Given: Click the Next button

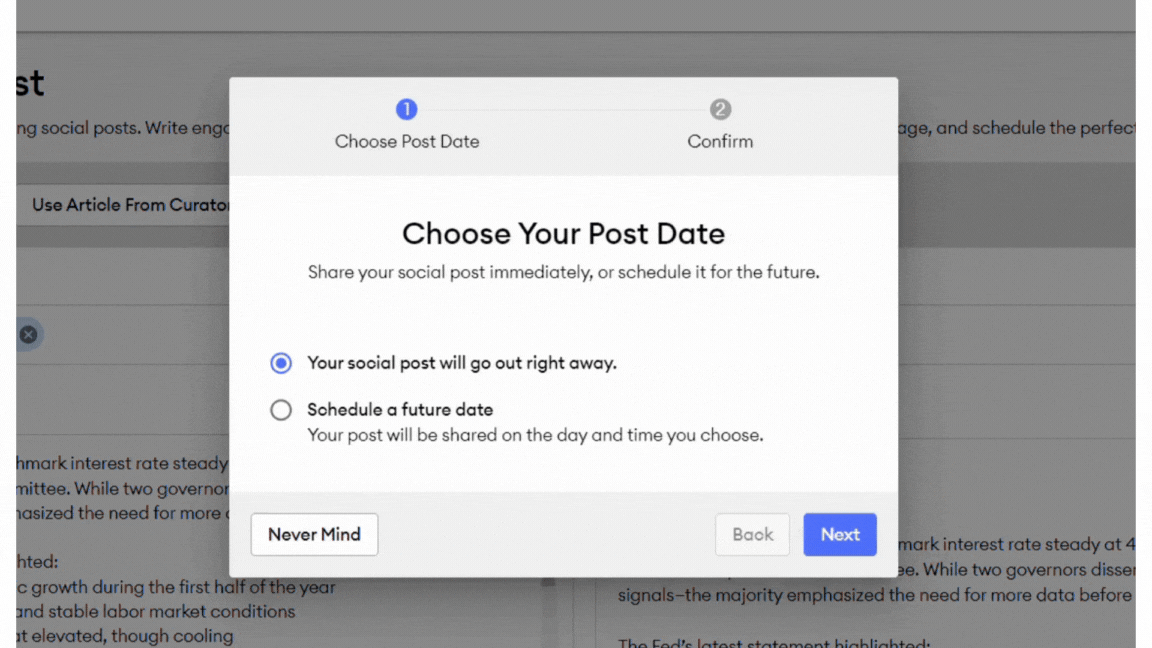Looking at the screenshot, I should pyautogui.click(x=840, y=534).
